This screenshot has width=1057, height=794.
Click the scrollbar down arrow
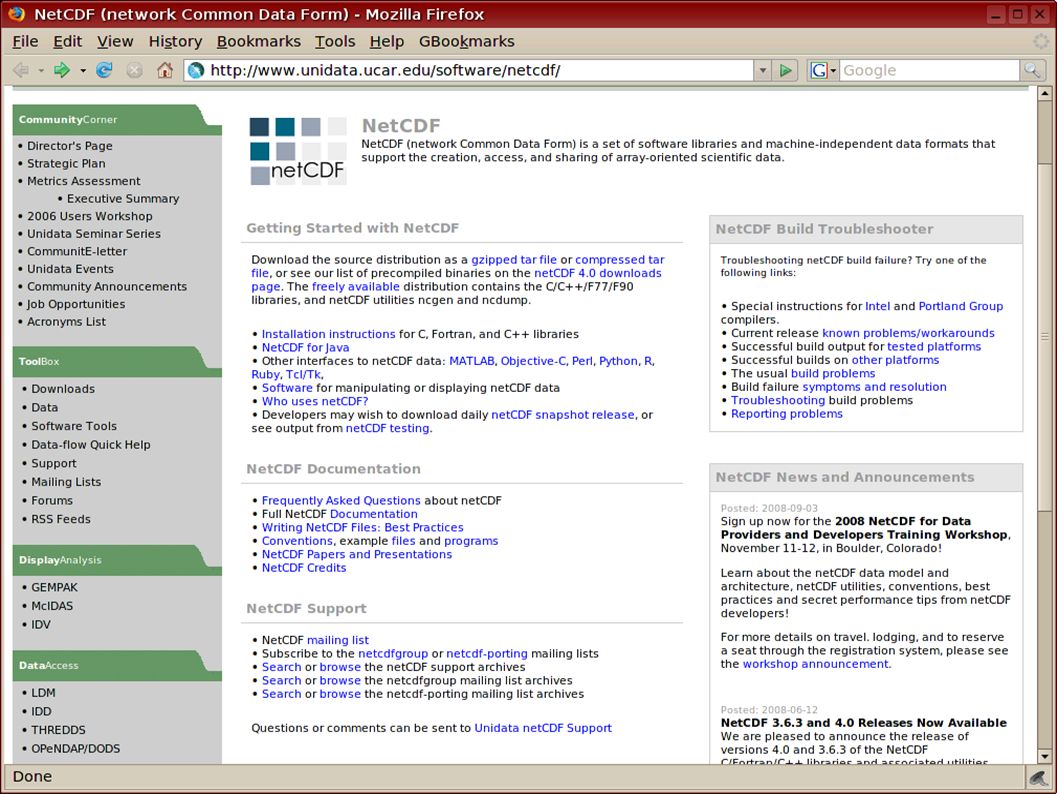(1045, 756)
